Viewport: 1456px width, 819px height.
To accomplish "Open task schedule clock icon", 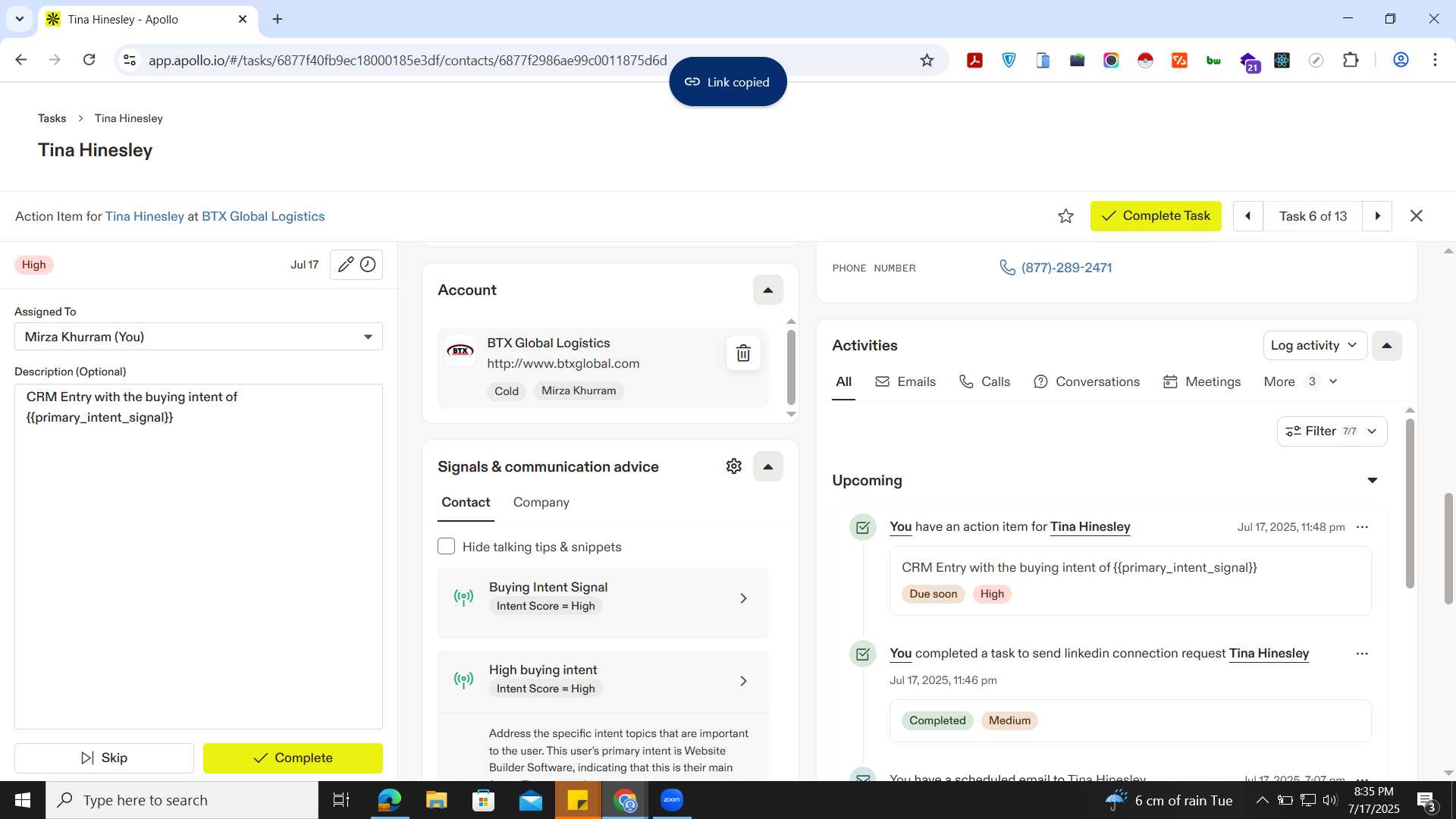I will click(x=368, y=265).
